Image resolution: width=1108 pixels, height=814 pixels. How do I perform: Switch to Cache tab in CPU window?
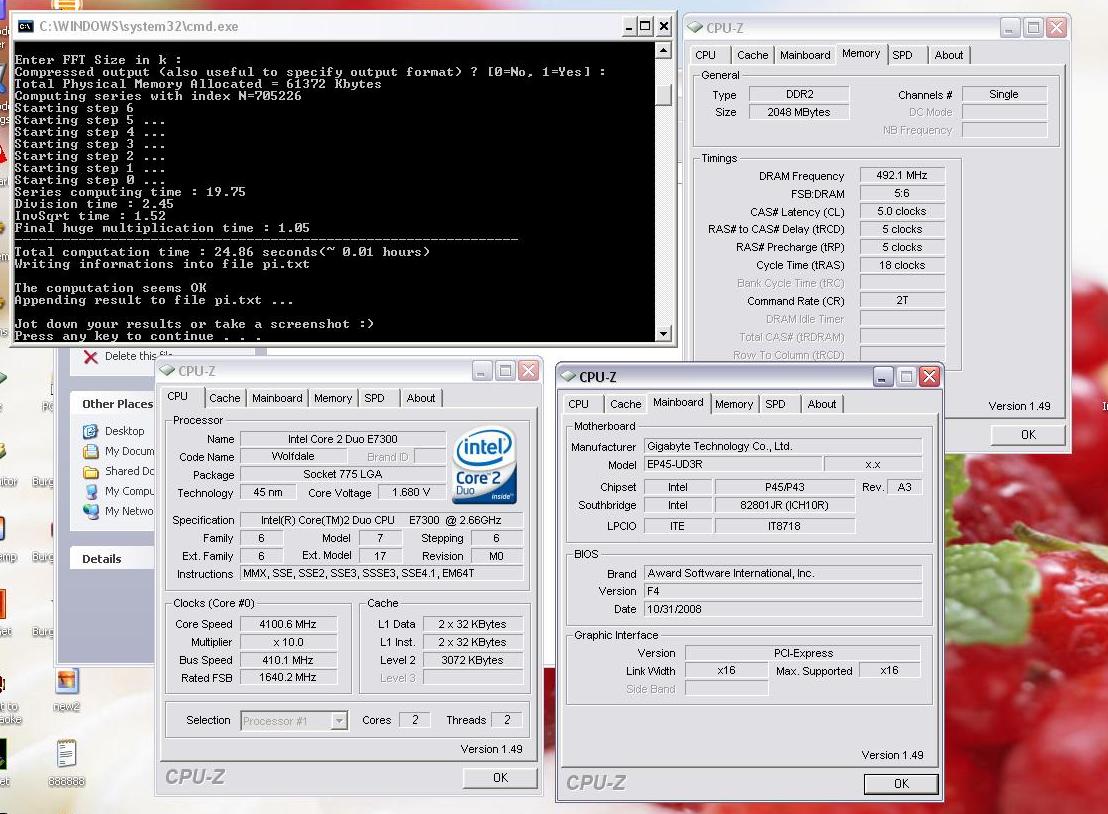225,399
